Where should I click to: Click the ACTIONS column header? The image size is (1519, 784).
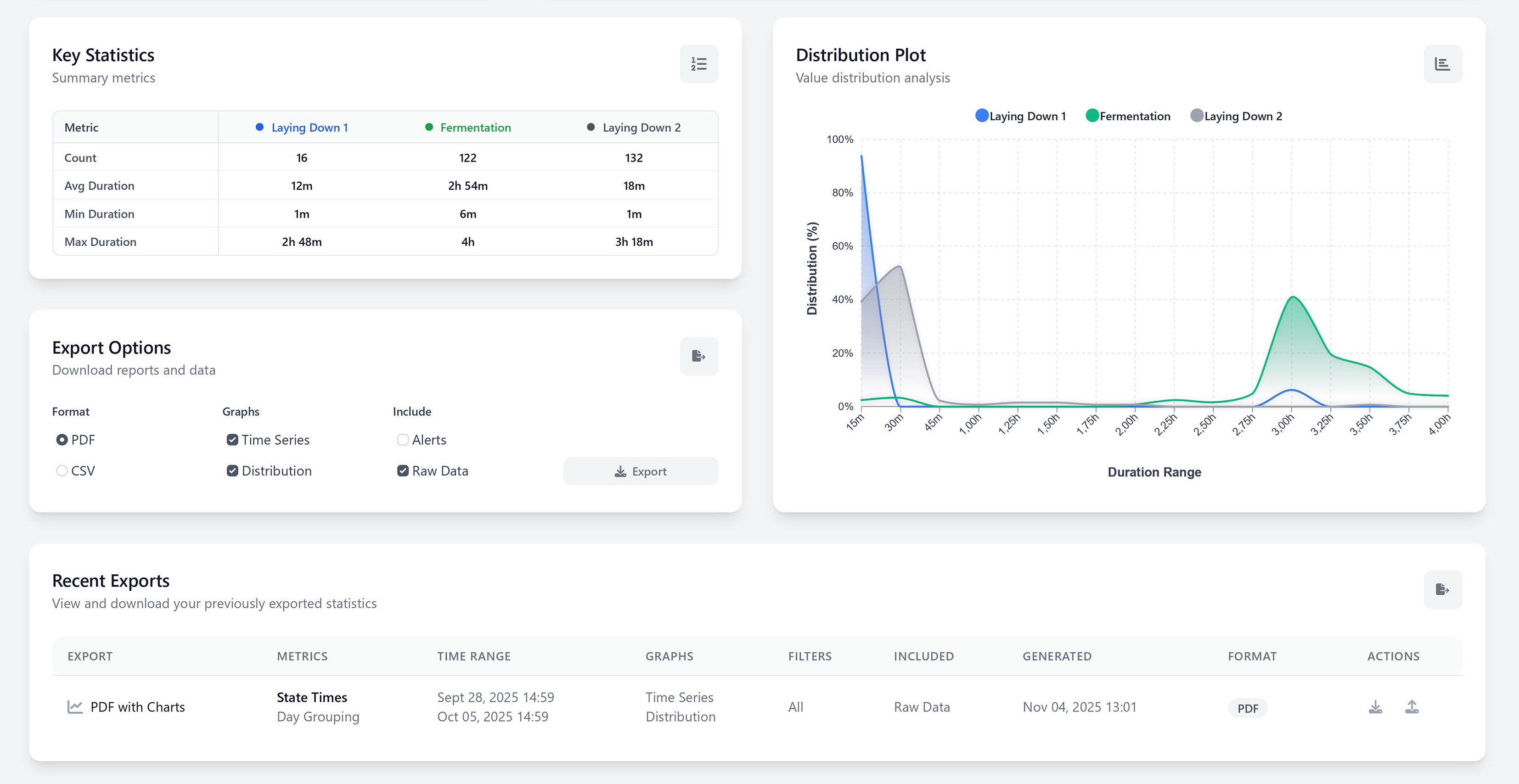point(1393,656)
